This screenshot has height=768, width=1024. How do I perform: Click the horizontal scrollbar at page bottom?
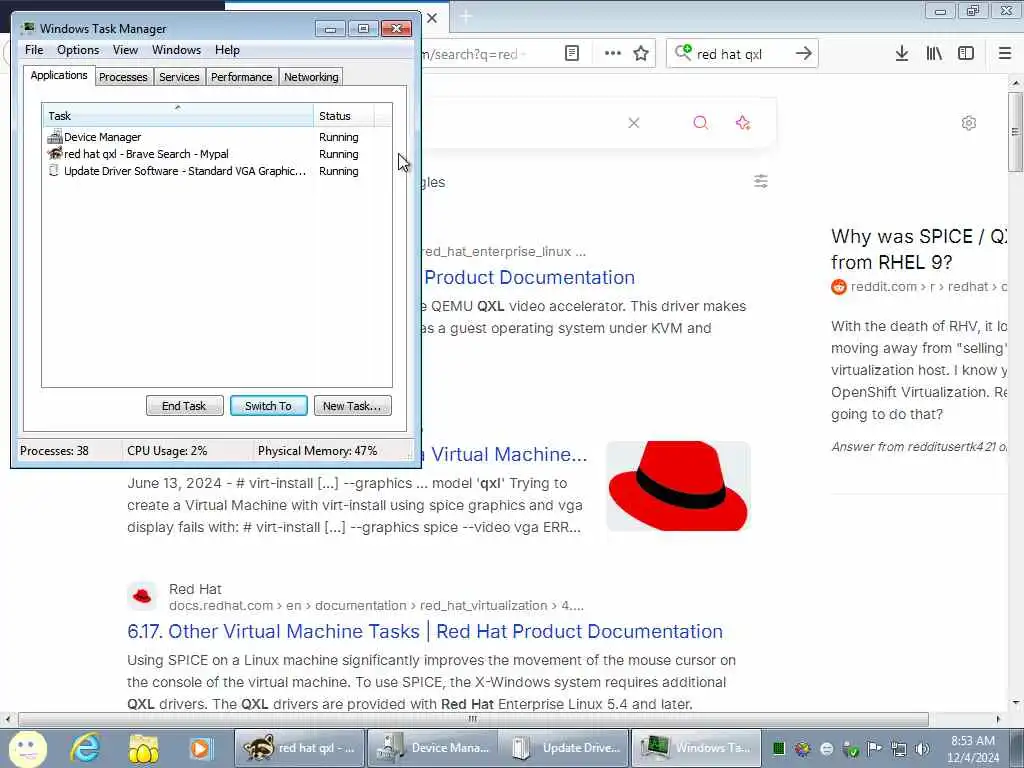(473, 719)
